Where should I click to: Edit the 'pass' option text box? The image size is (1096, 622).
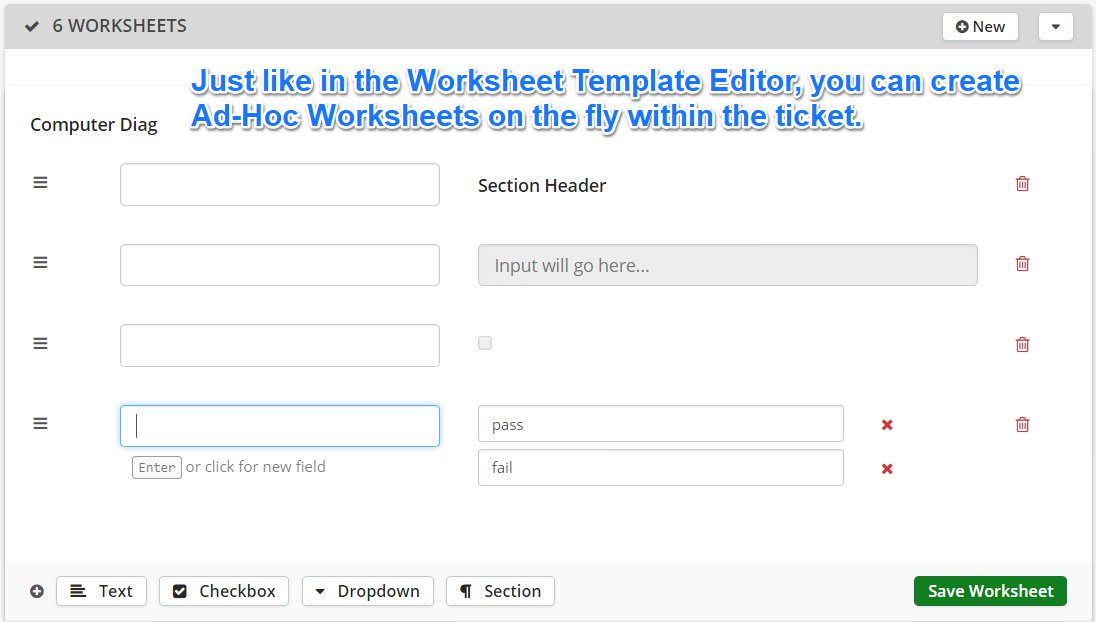point(660,424)
